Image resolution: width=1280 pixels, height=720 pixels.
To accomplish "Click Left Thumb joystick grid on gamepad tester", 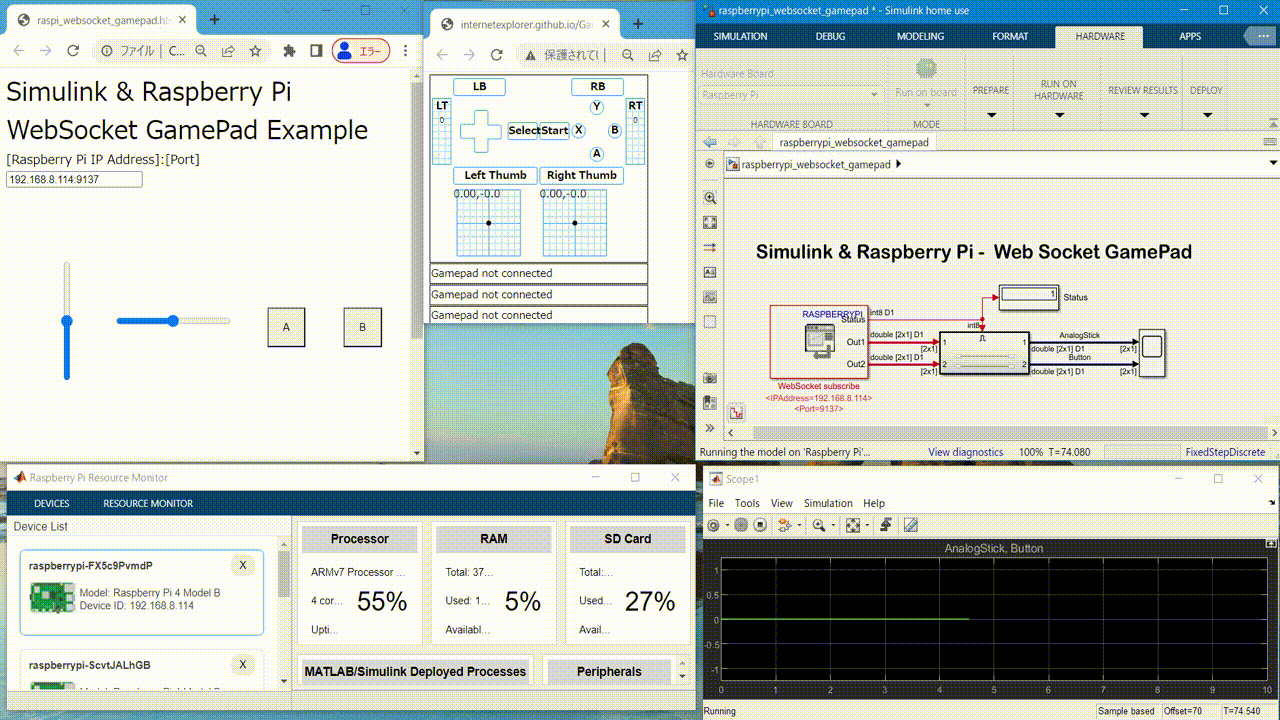I will [x=489, y=223].
